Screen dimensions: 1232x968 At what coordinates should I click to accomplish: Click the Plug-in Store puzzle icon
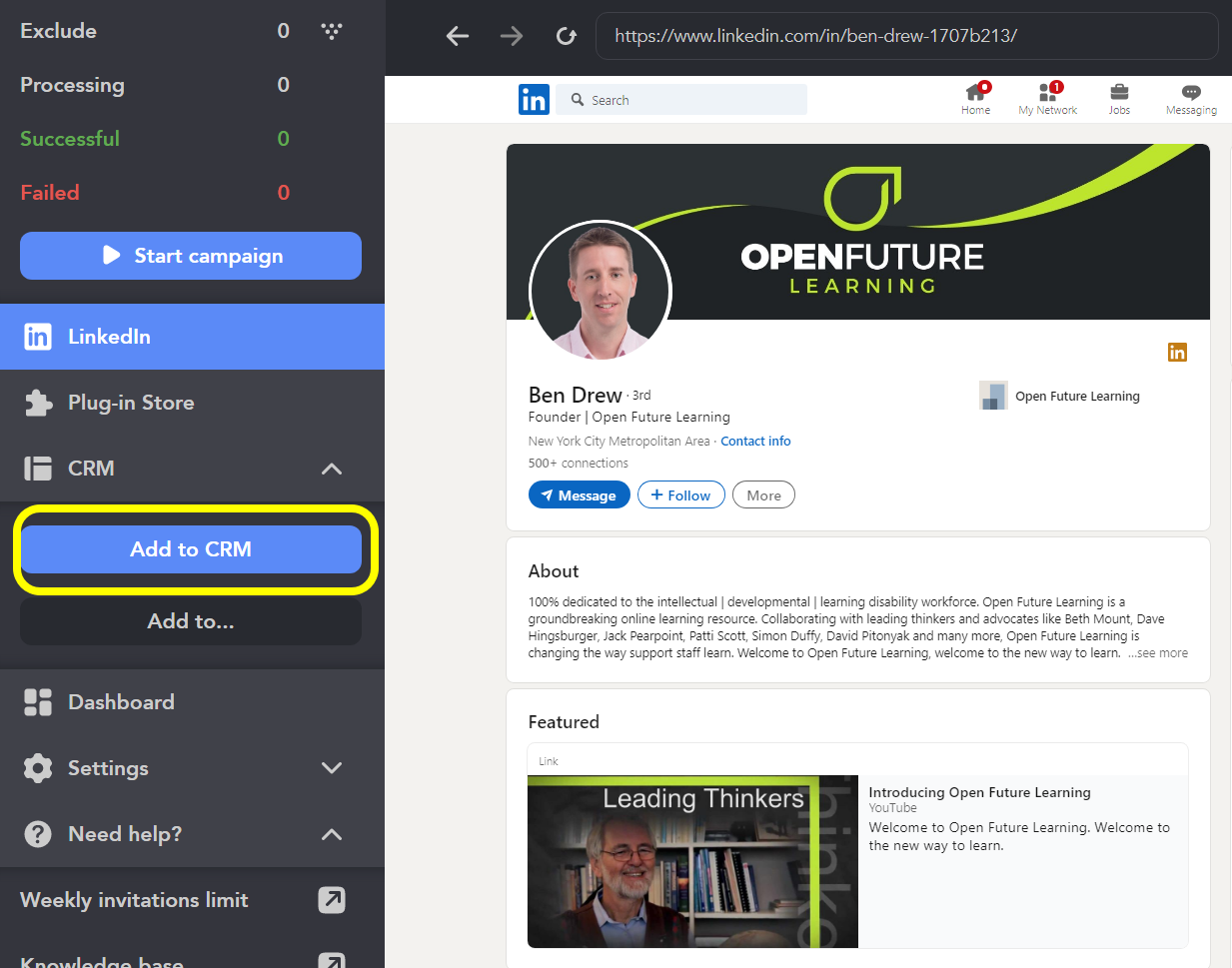click(x=38, y=403)
